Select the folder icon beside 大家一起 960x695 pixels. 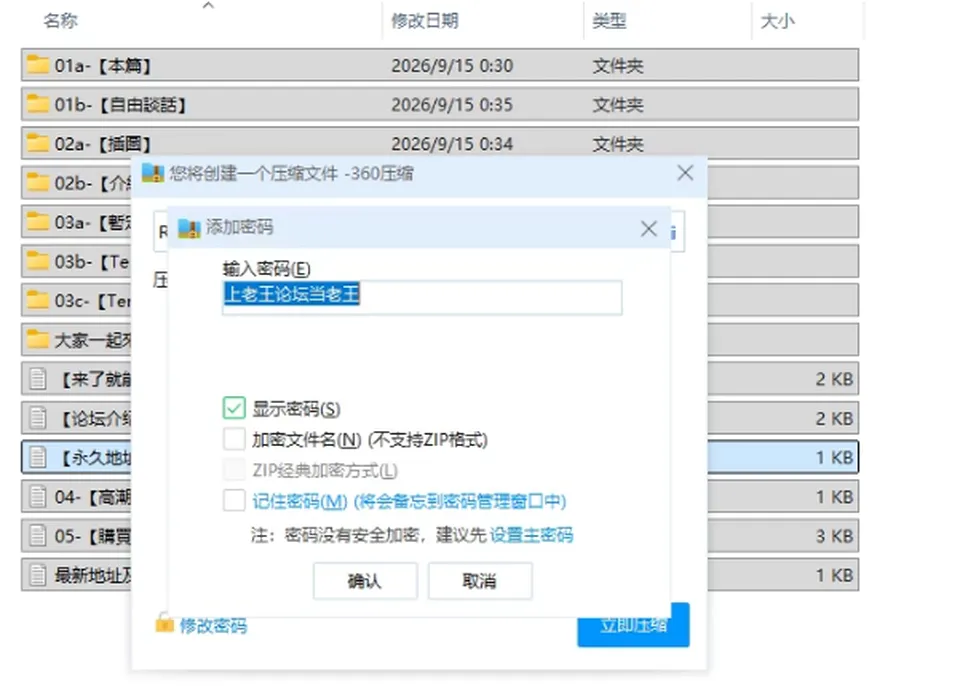coord(37,339)
